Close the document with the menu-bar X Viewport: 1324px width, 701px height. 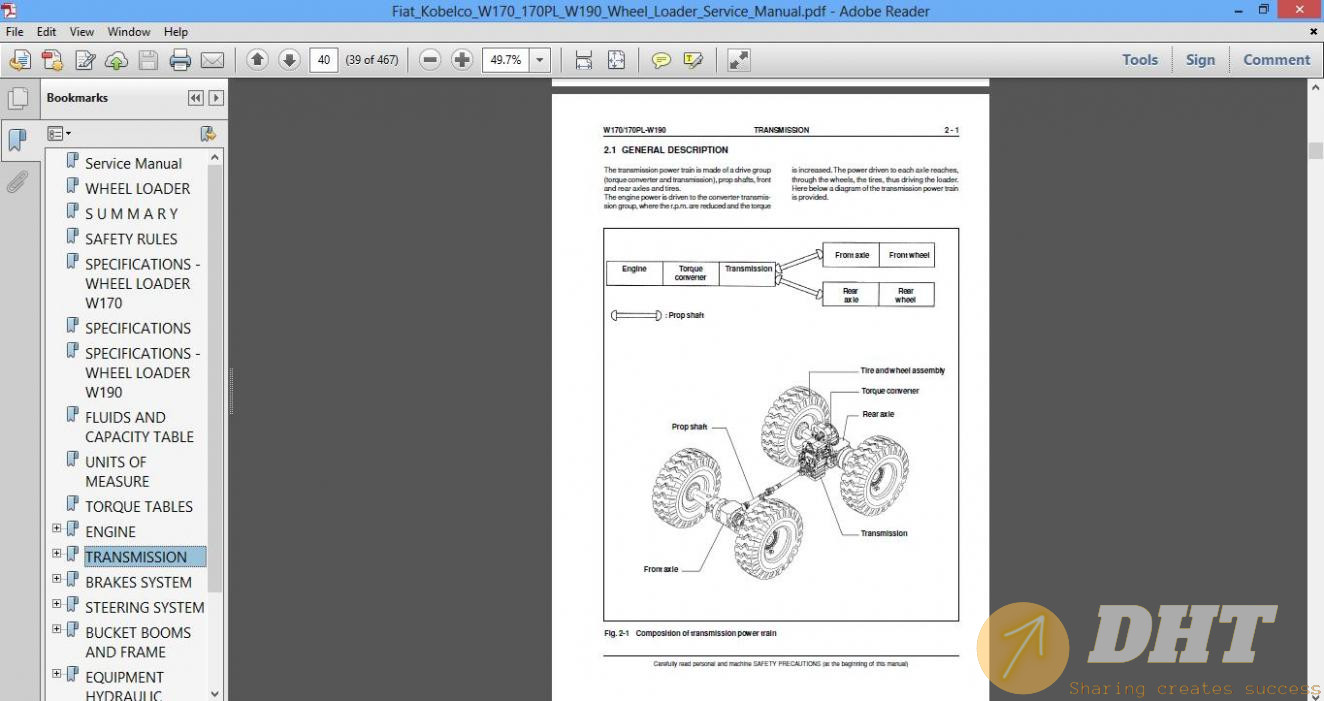pos(1313,32)
